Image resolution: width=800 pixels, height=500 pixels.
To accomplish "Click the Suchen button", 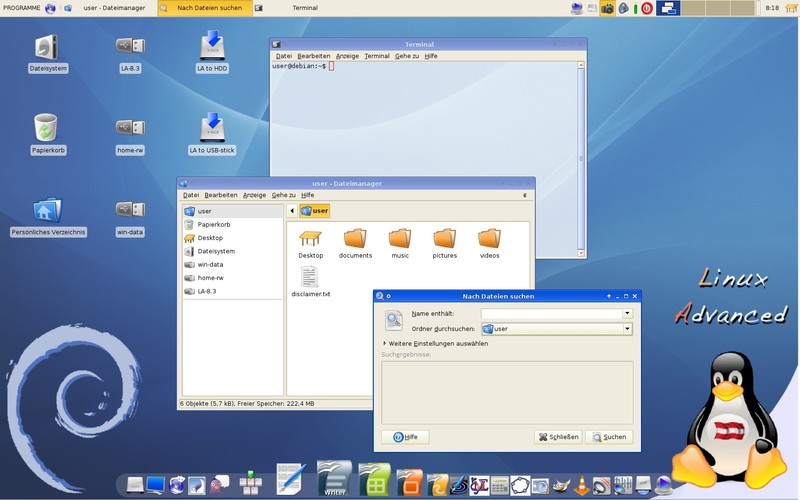I will (x=609, y=437).
